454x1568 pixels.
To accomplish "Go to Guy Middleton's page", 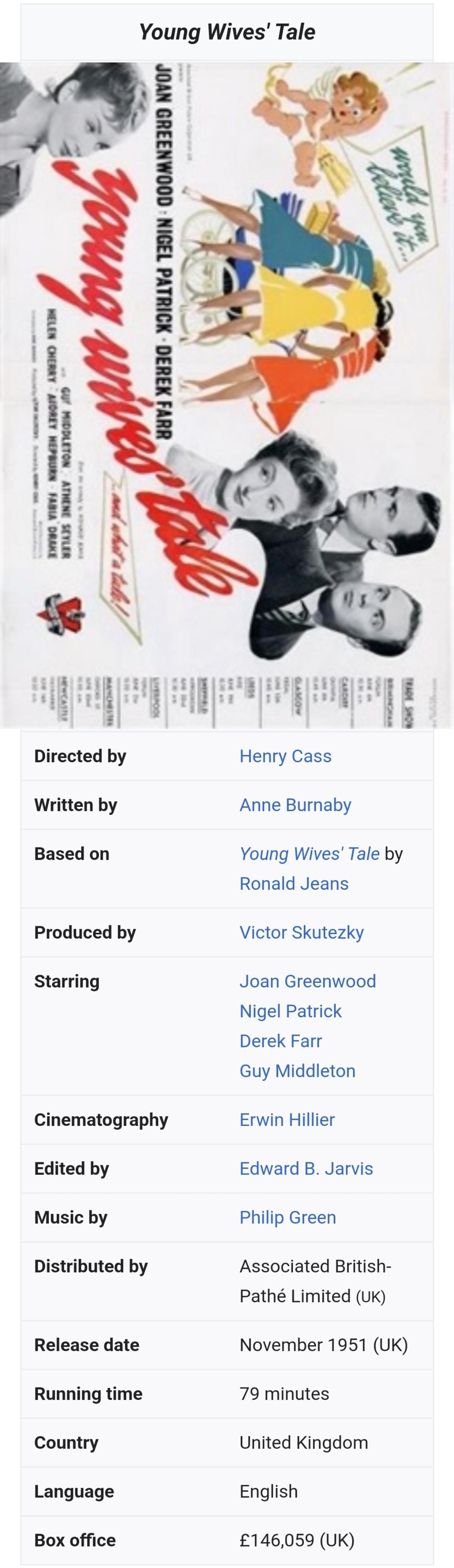I will click(x=297, y=1070).
